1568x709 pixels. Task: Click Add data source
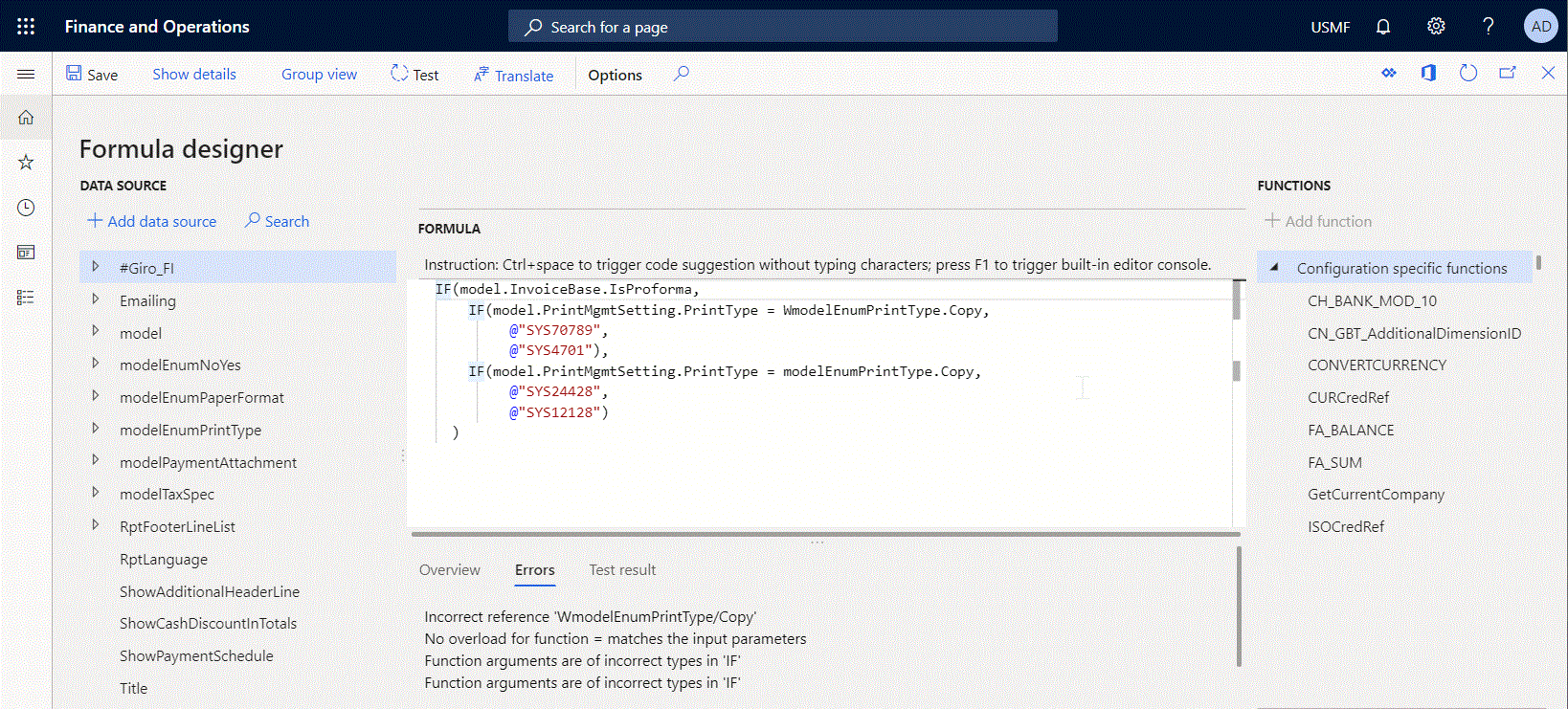coord(152,221)
